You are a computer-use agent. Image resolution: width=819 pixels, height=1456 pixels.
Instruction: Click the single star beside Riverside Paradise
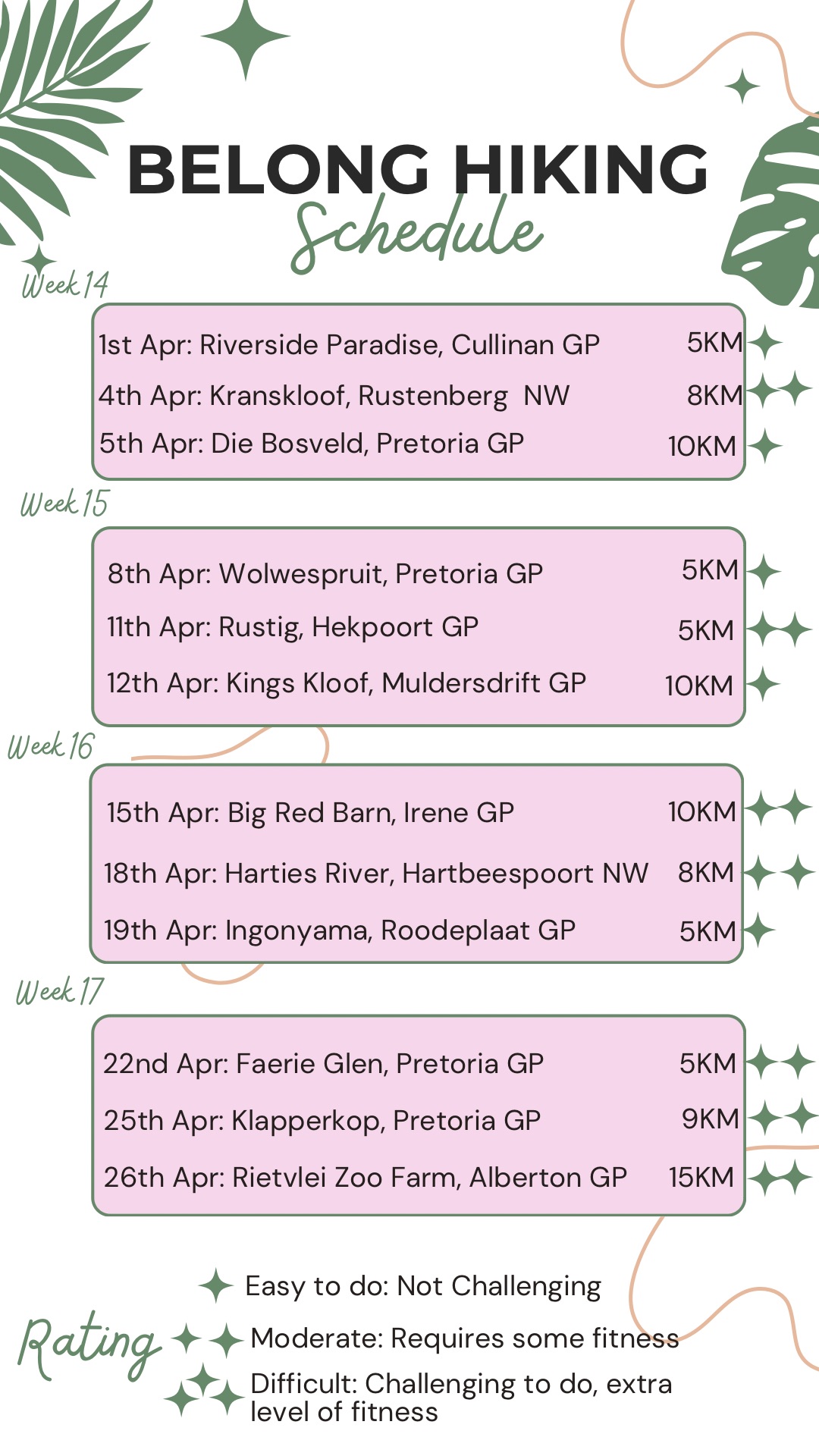pyautogui.click(x=765, y=343)
